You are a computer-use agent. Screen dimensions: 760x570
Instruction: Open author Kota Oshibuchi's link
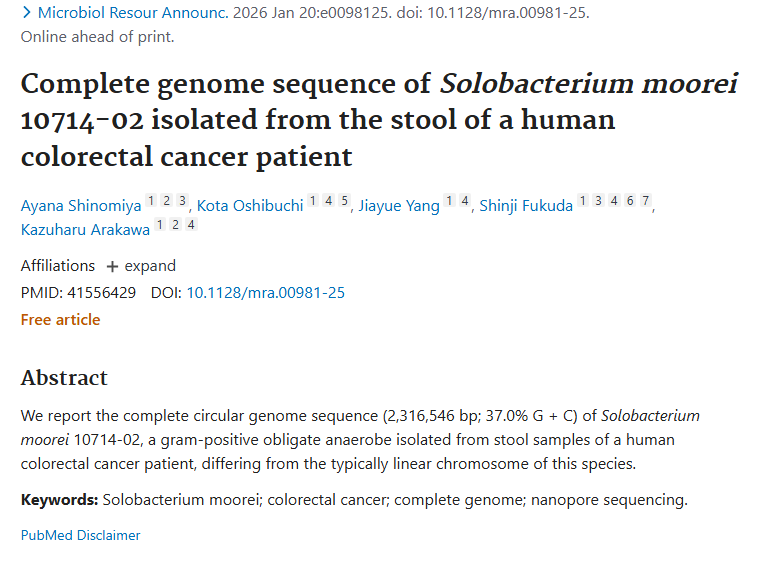point(250,206)
